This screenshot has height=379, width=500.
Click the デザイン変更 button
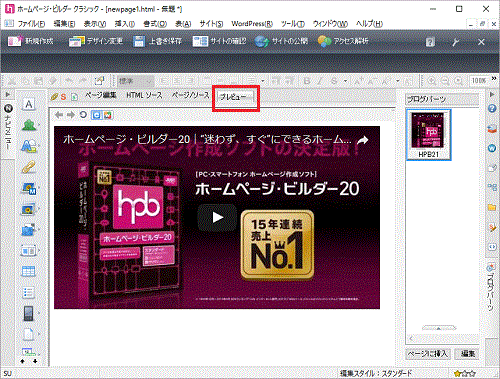point(96,41)
